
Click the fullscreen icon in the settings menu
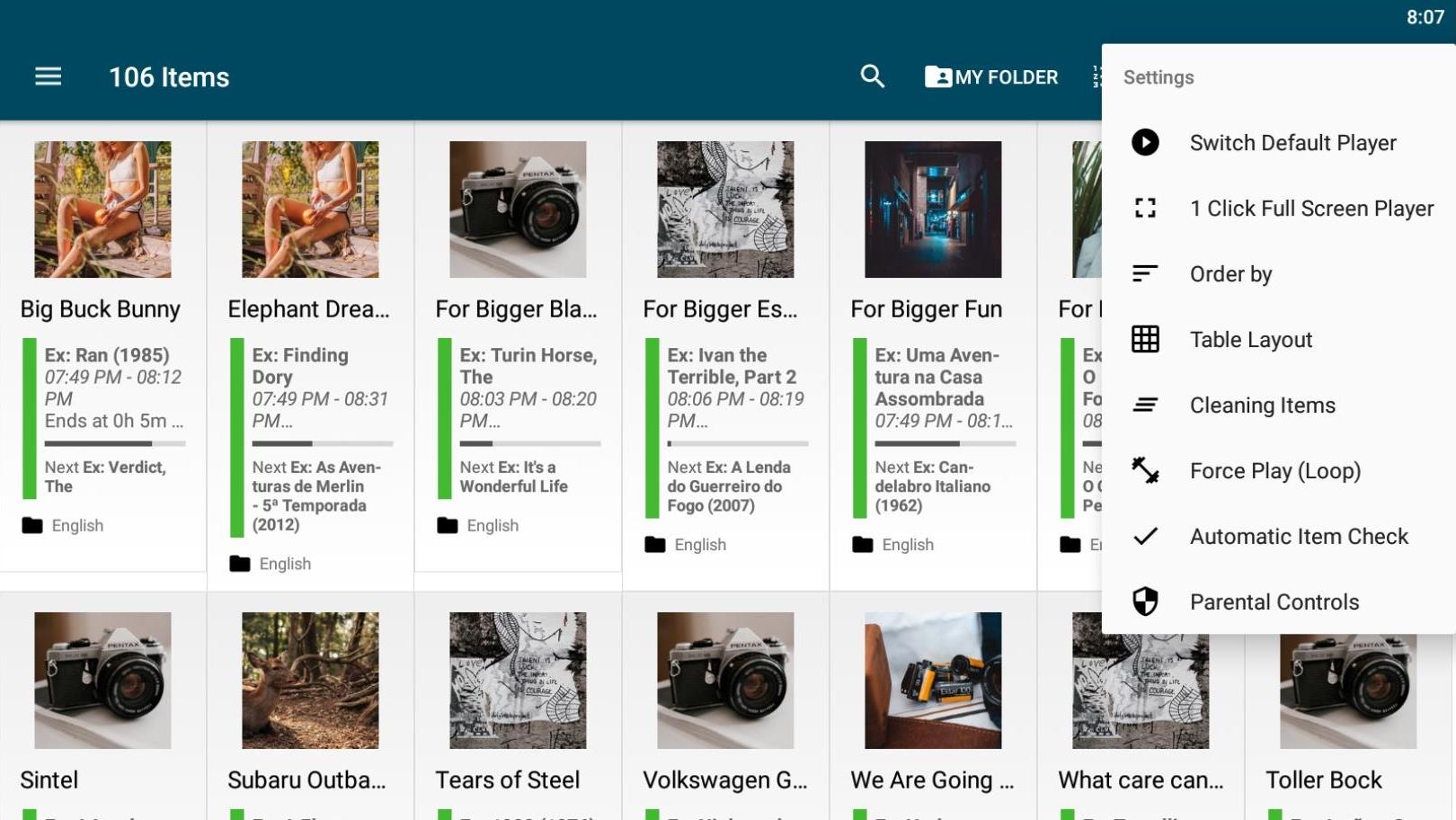(1145, 208)
